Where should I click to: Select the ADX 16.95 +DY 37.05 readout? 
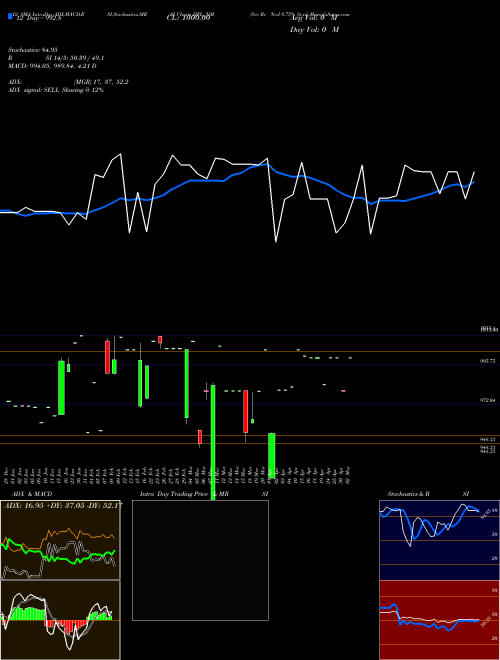coord(63,505)
